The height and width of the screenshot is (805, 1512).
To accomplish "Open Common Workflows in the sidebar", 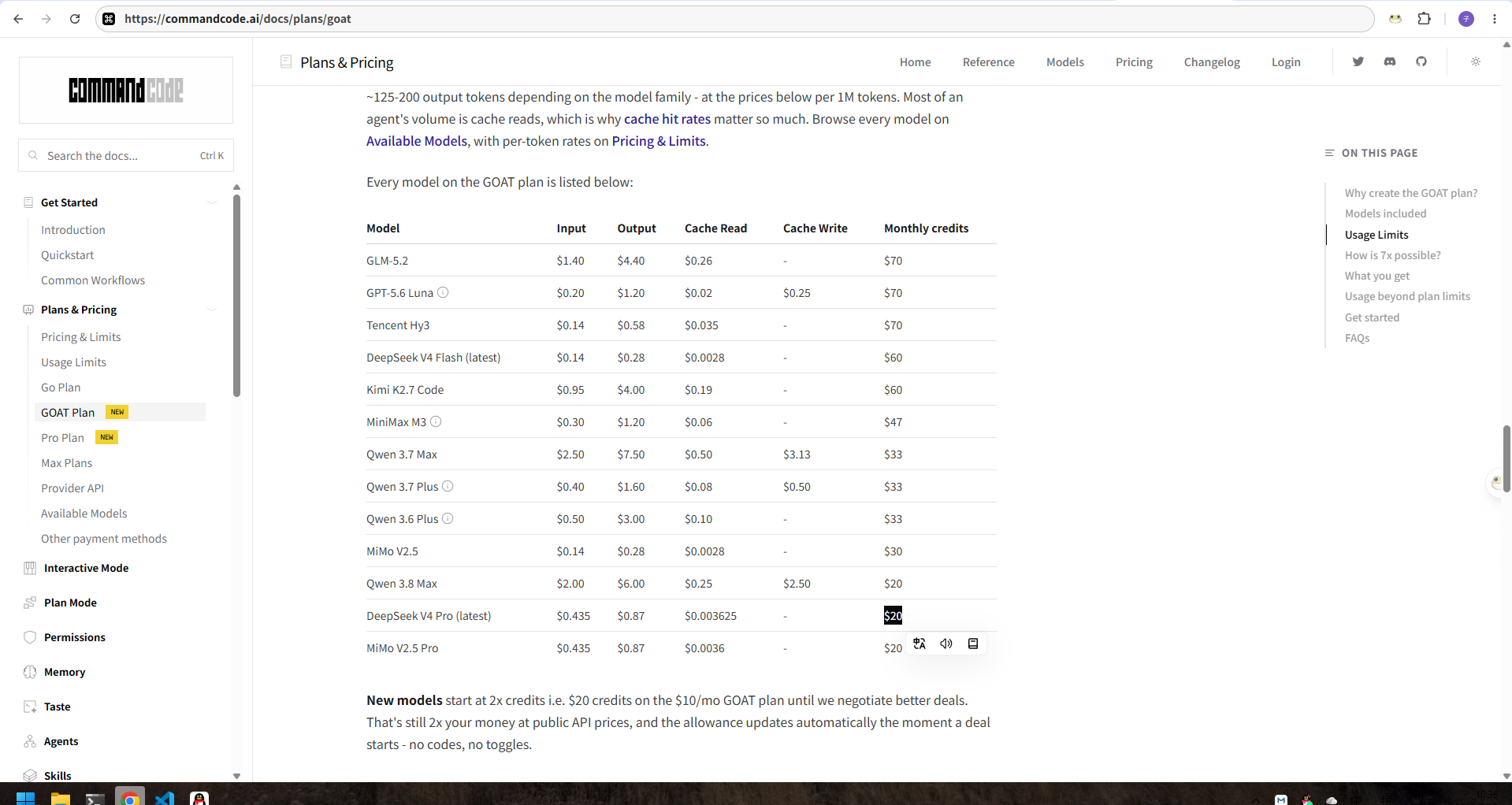I will (93, 280).
